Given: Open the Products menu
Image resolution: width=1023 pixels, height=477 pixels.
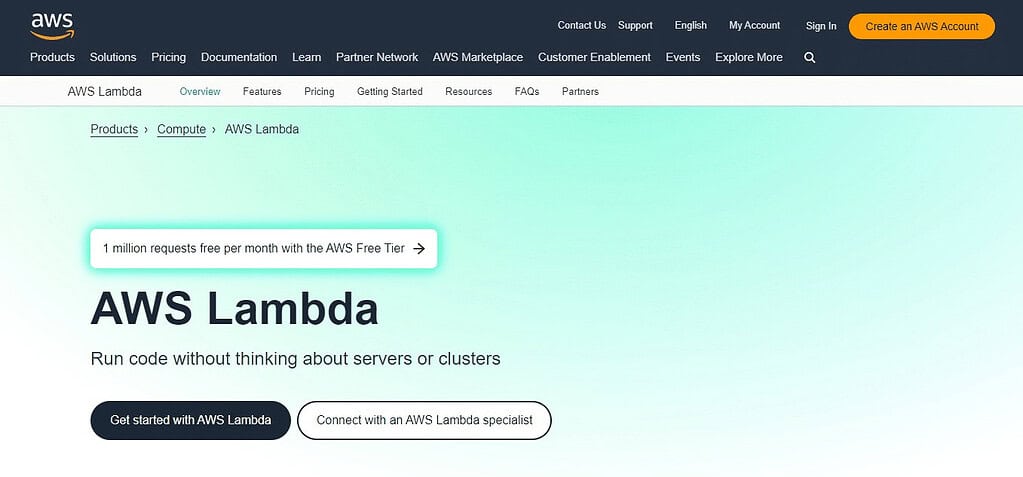Looking at the screenshot, I should coord(52,57).
